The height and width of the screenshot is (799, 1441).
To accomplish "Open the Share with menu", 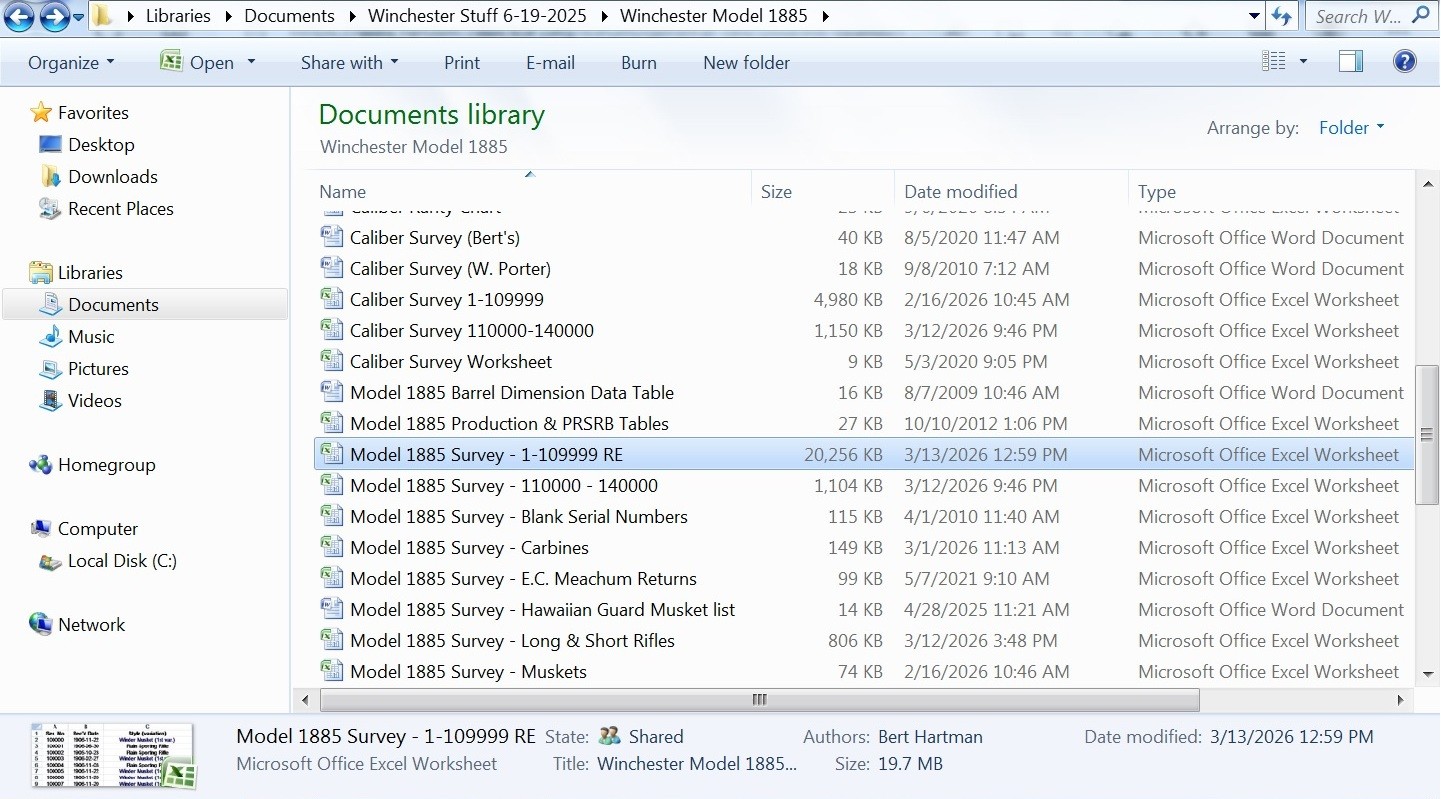I will 349,63.
